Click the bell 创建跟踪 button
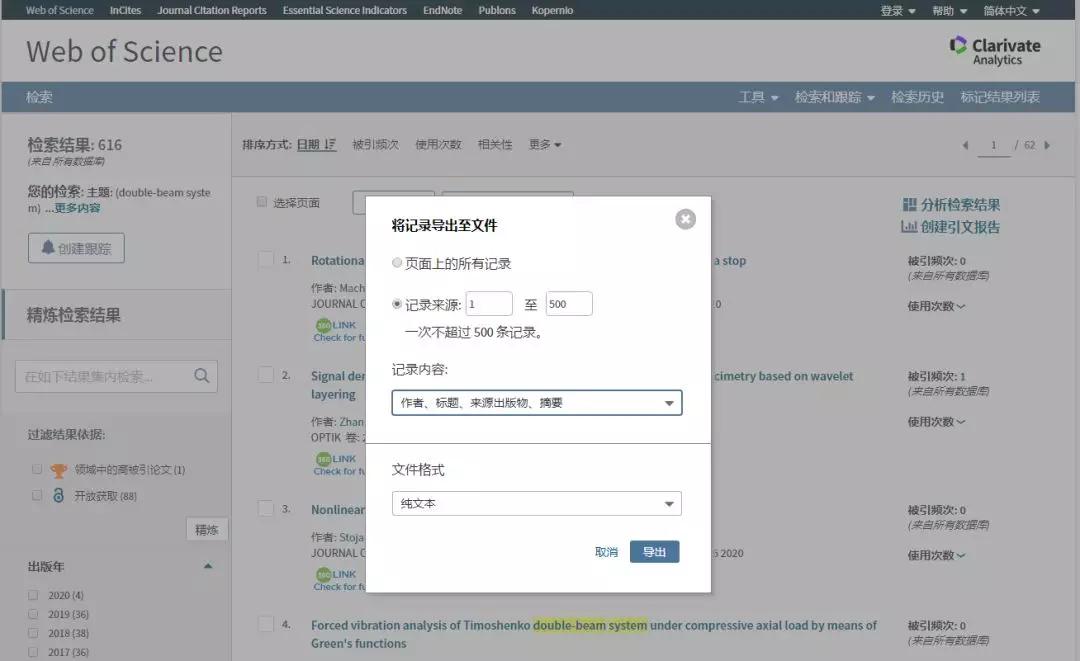Viewport: 1080px width, 661px height. pyautogui.click(x=76, y=248)
